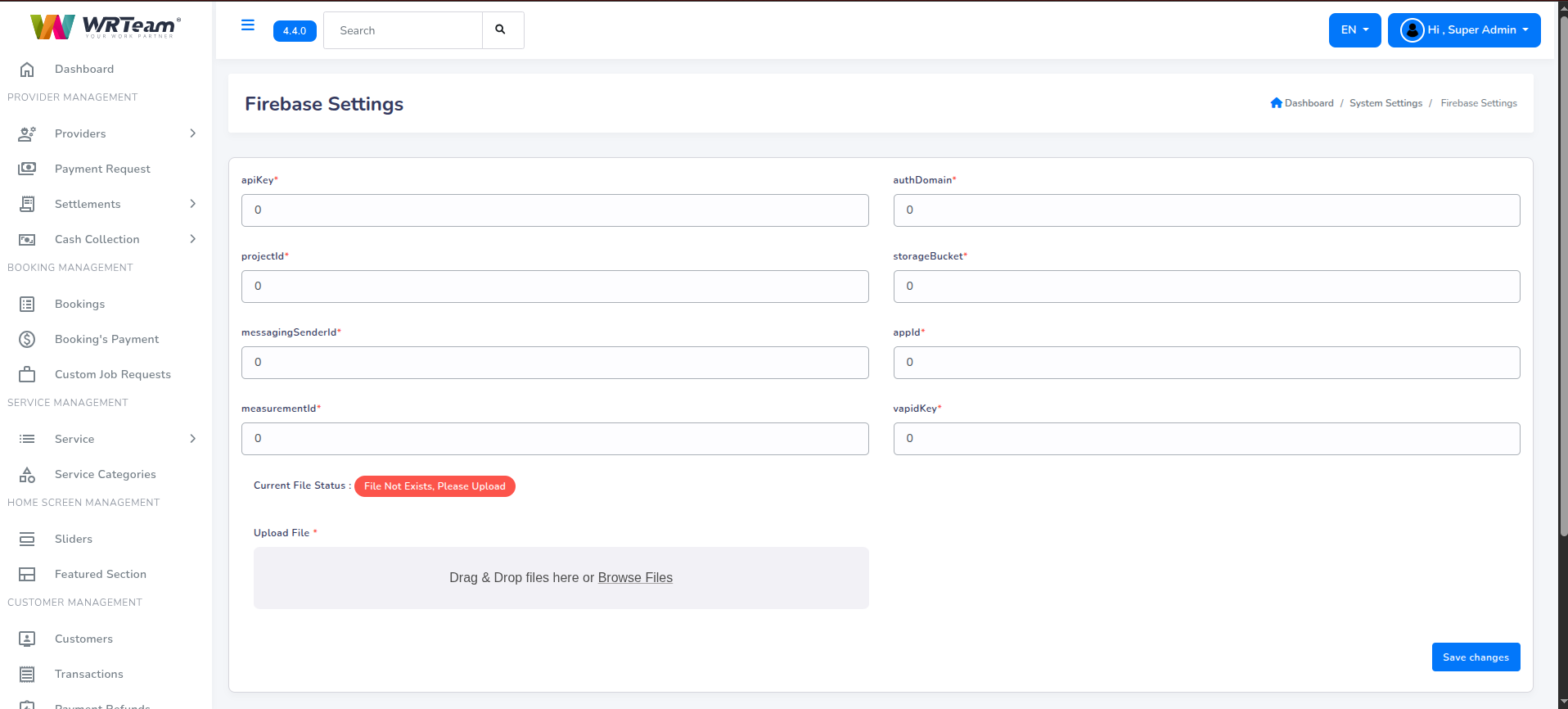Open the Super Admin profile dropdown
Screen dimensions: 1568x709
(x=1463, y=30)
